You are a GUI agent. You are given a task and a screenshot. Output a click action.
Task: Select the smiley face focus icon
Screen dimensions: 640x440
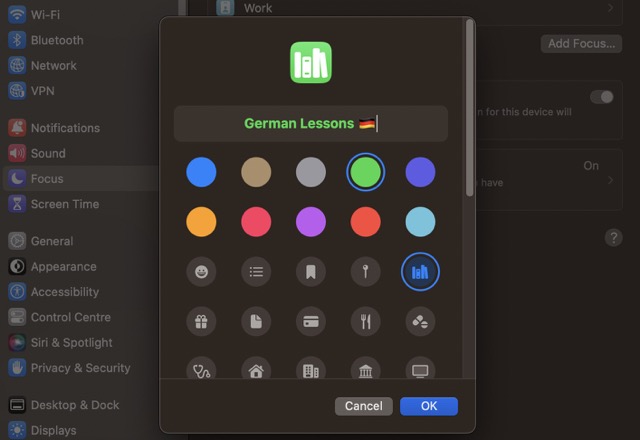[201, 271]
